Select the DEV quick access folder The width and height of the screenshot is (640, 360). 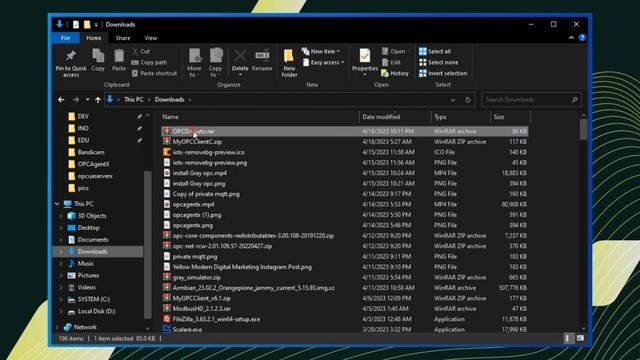(83, 116)
